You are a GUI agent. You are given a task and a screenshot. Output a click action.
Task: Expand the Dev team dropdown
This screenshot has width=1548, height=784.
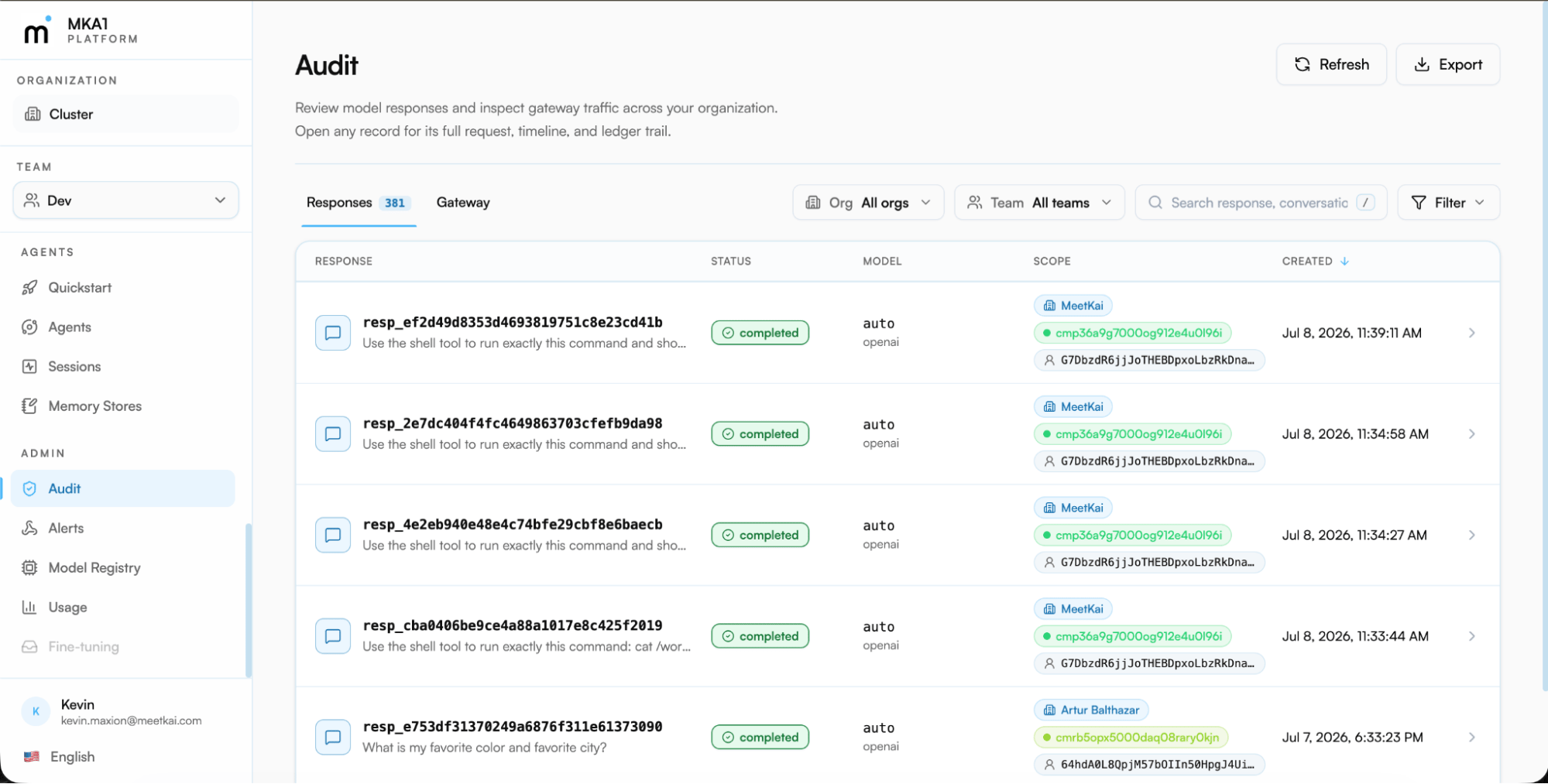click(x=125, y=200)
